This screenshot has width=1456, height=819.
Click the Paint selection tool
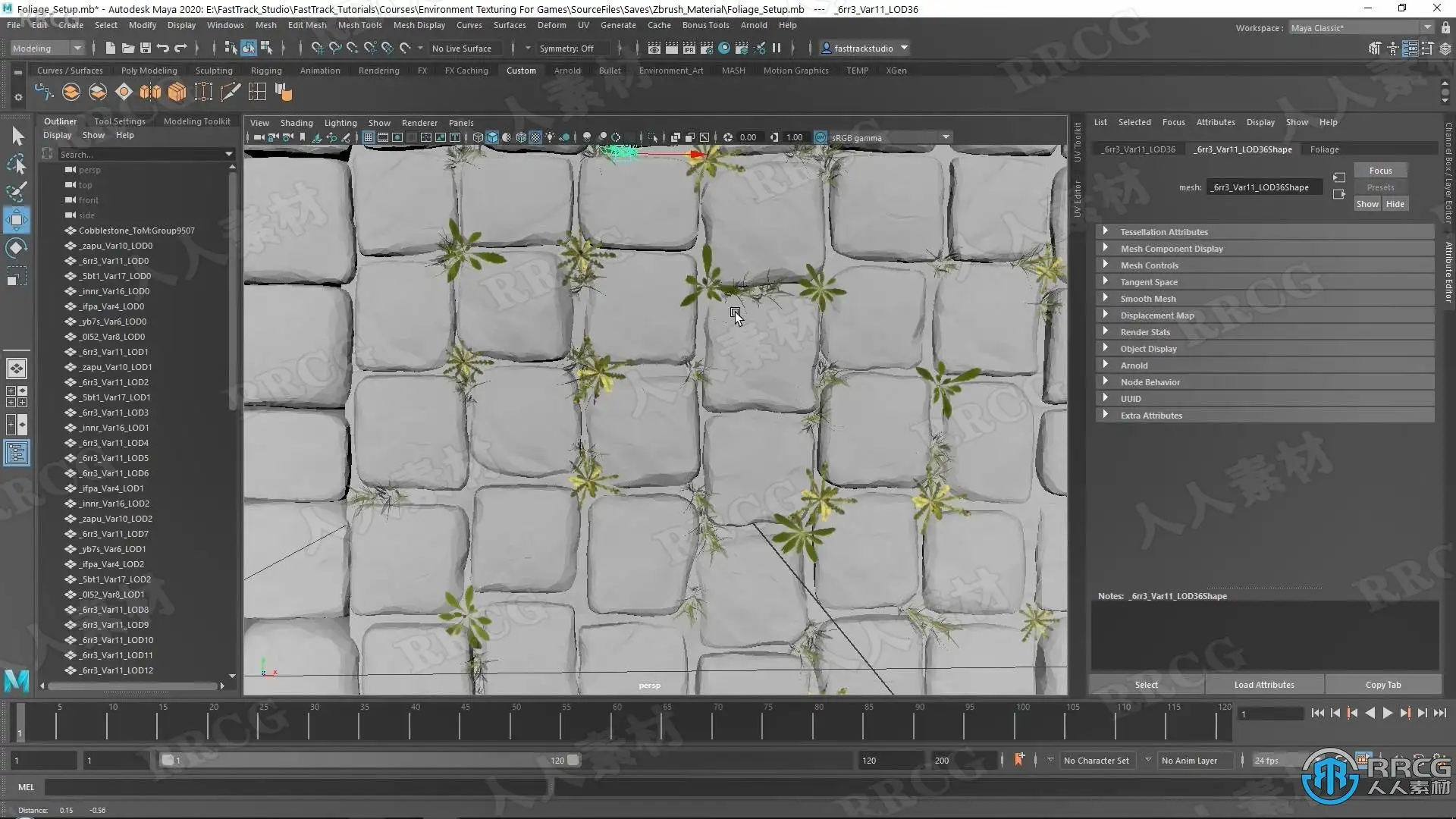pos(16,191)
